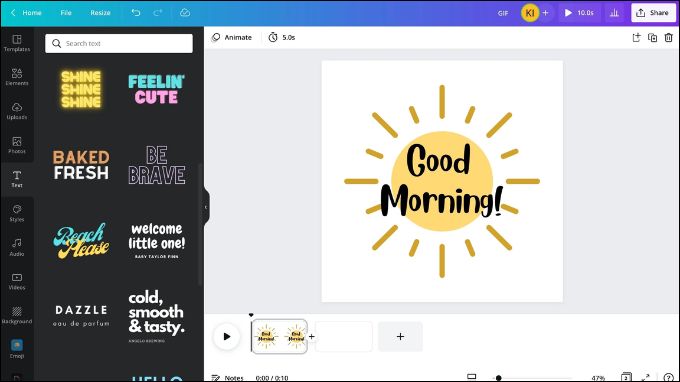Click the undo arrow icon
The width and height of the screenshot is (680, 382).
click(x=136, y=13)
